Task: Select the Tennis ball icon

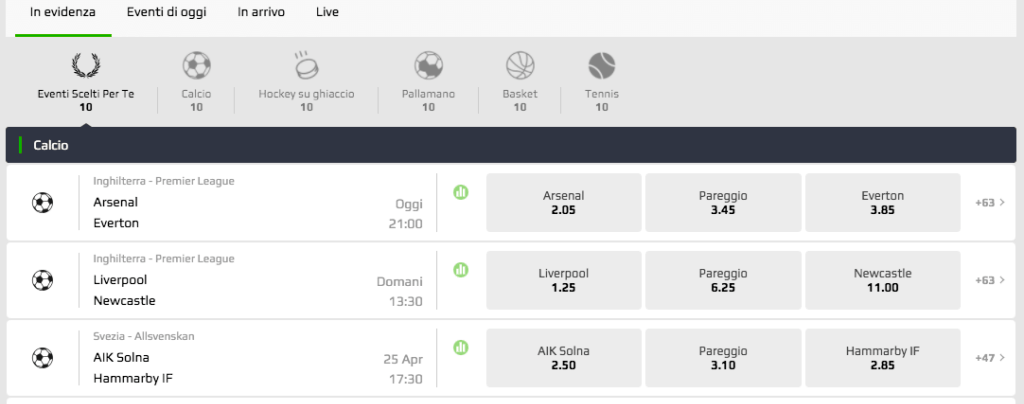Action: pyautogui.click(x=601, y=66)
